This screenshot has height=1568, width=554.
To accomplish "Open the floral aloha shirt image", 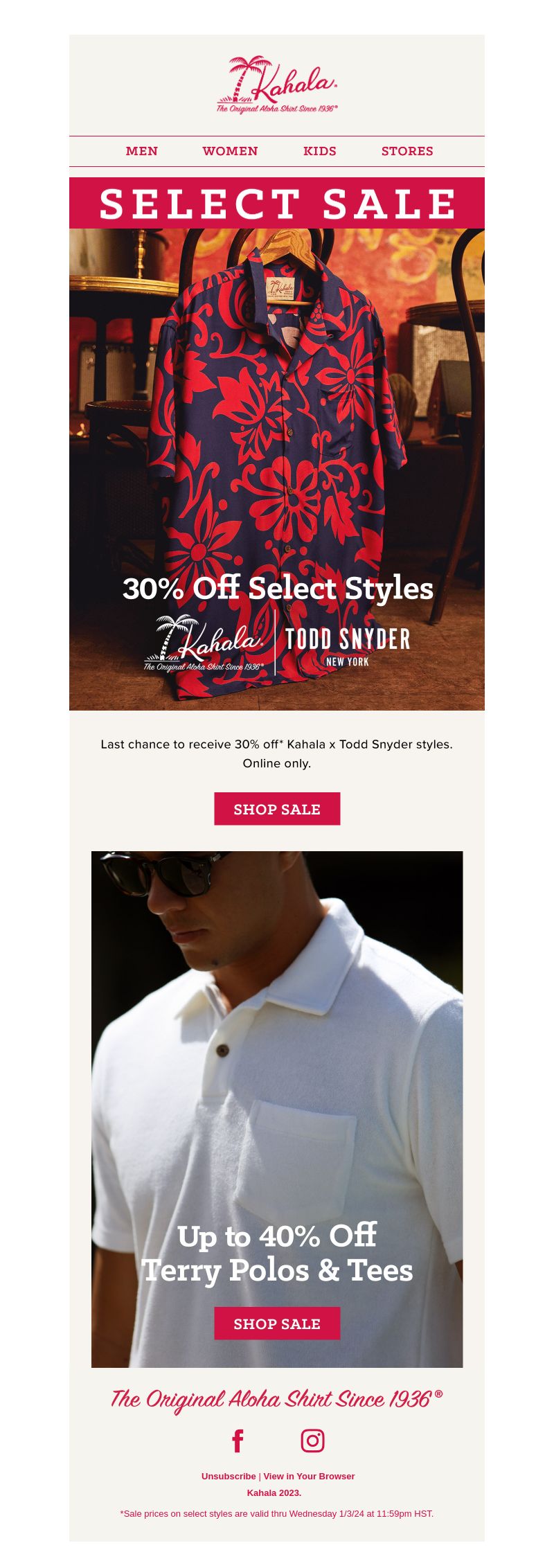I will [277, 416].
